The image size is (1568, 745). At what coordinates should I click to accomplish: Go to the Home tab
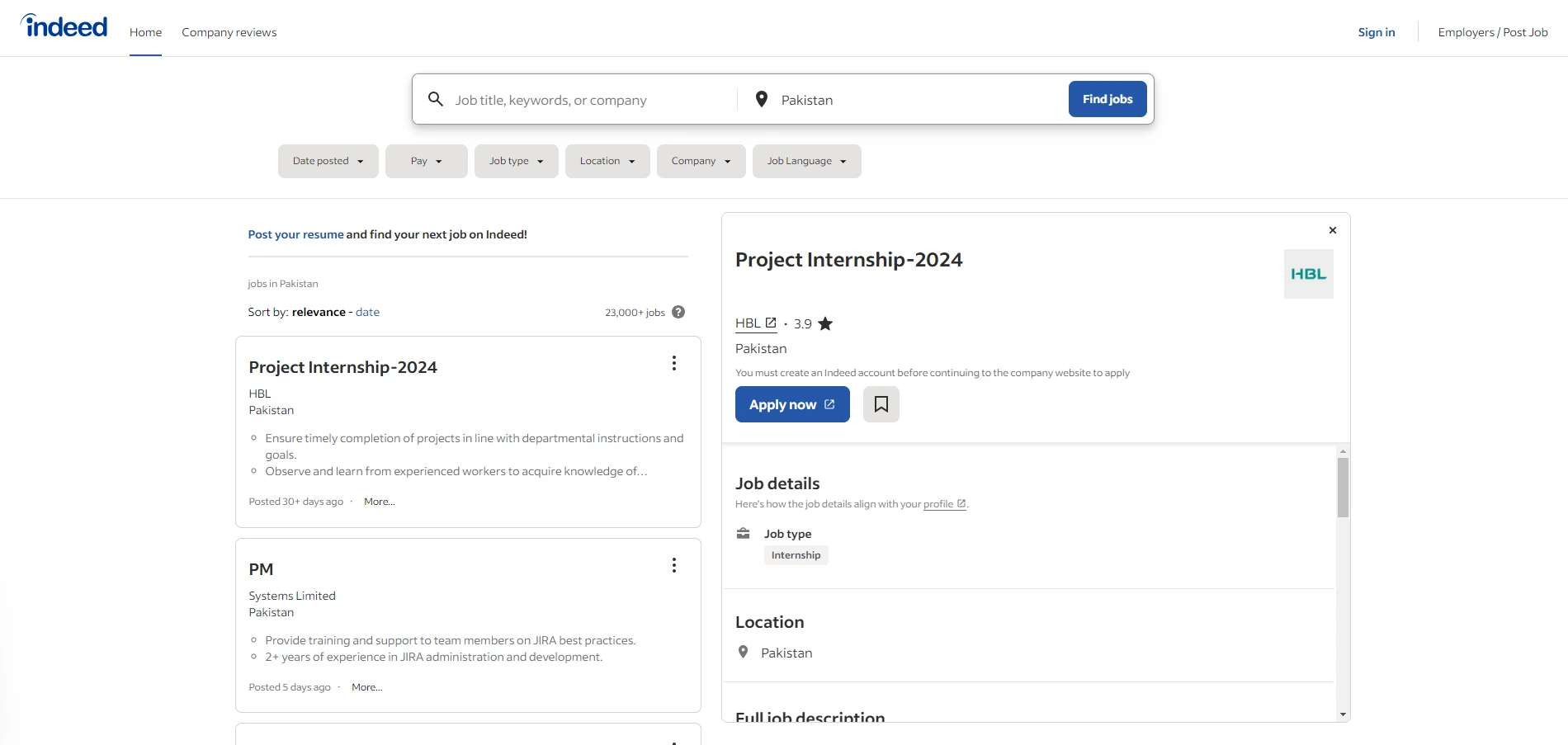pos(145,32)
